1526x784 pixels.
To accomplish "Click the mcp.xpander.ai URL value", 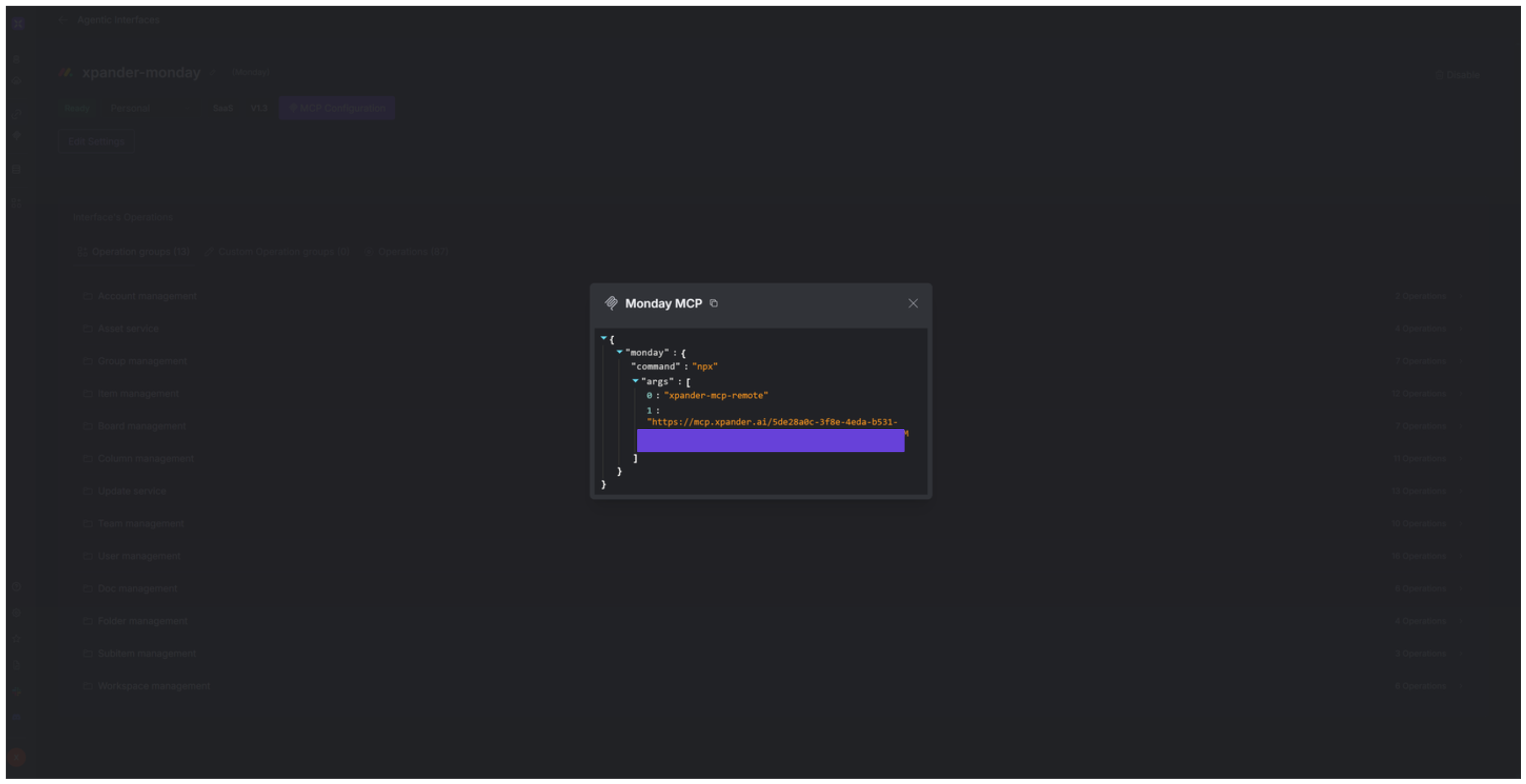I will point(772,422).
